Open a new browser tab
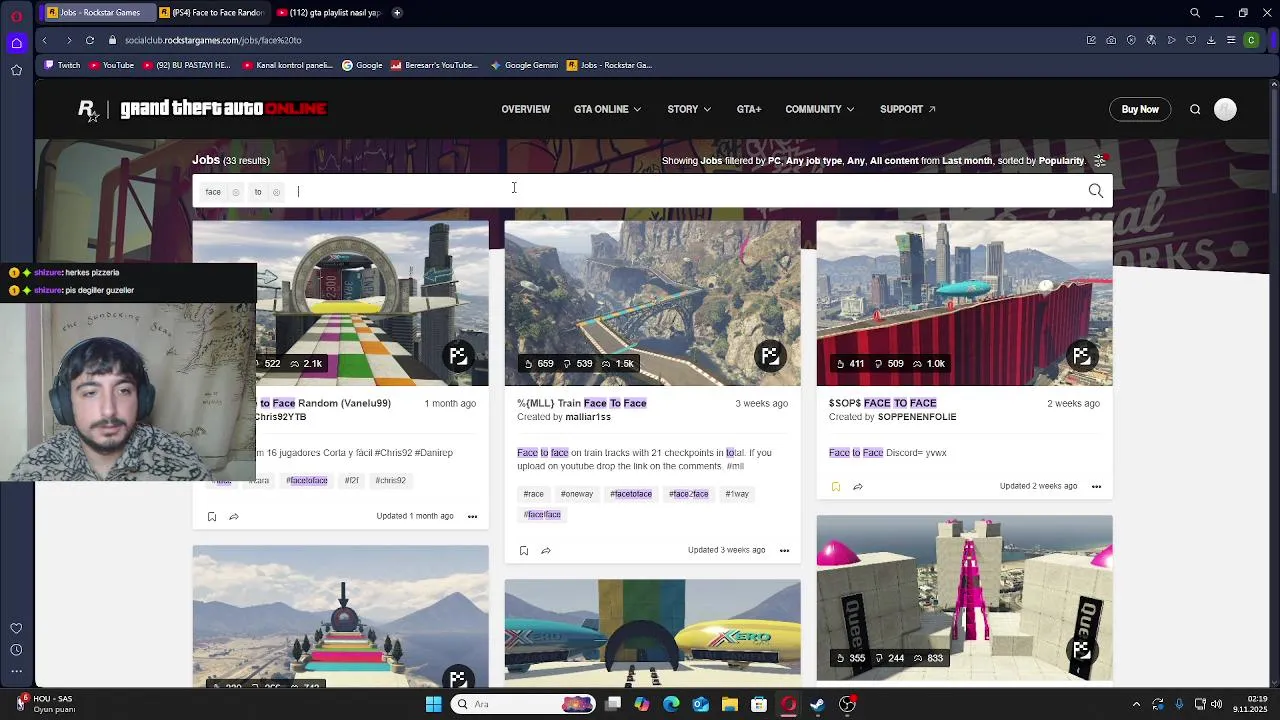The width and height of the screenshot is (1280, 720). [397, 13]
